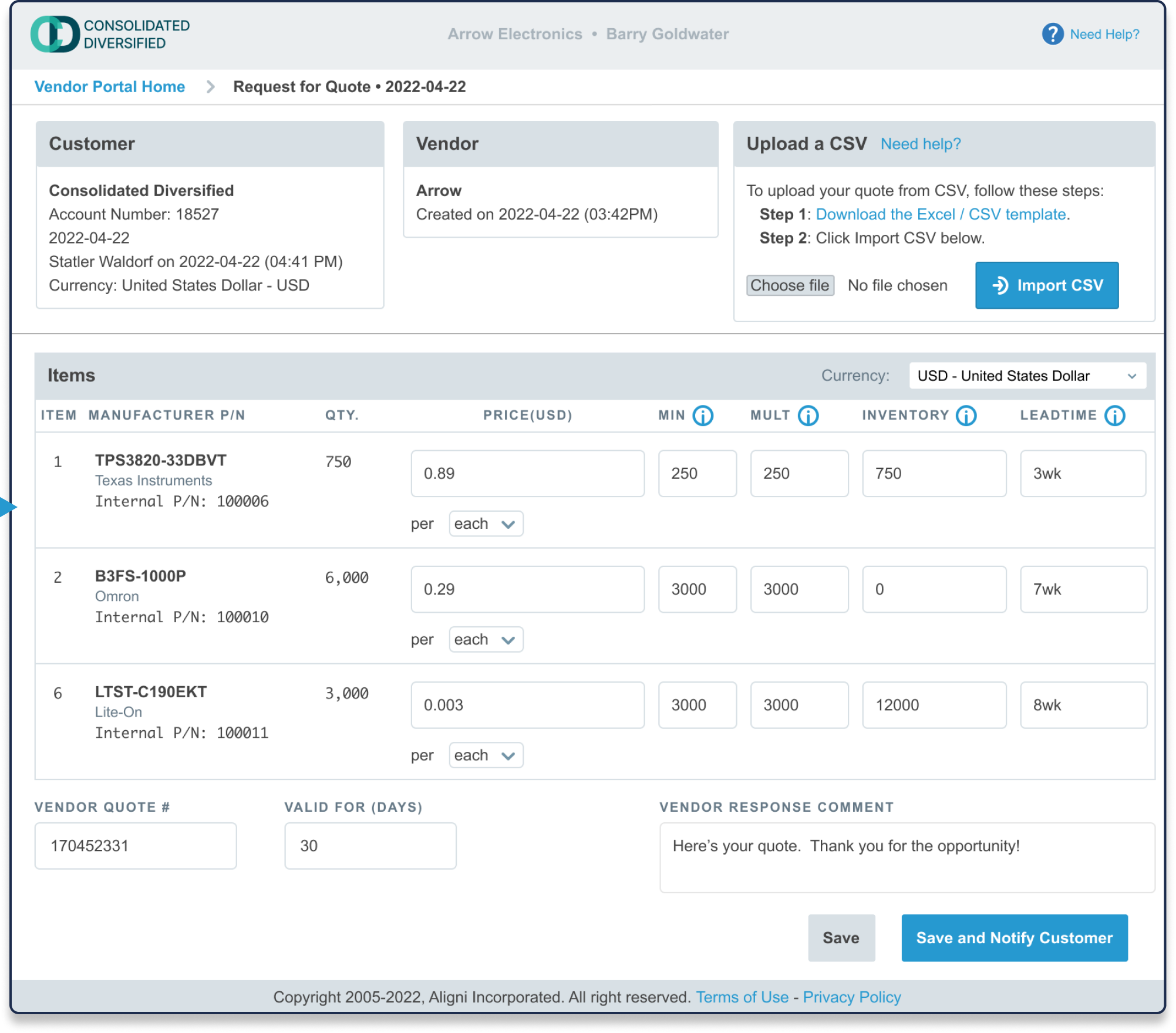This screenshot has height=1033, width=1176.
Task: Click Account Number: 18527 text
Action: (133, 214)
